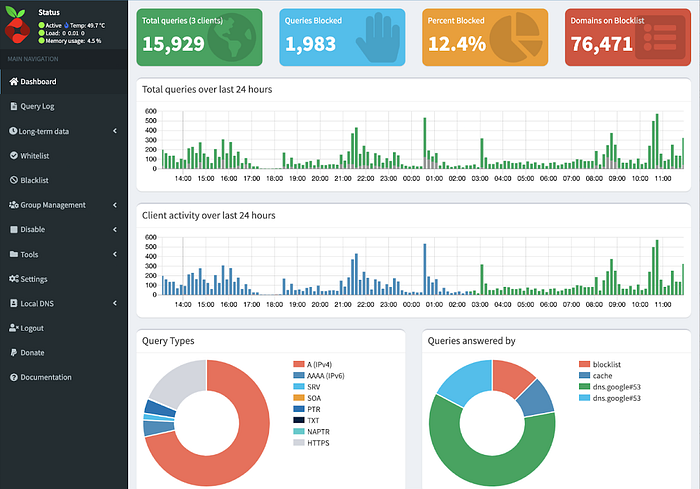Toggle blocklist legend entry
Viewport: 700px width, 489px height.
click(600, 364)
